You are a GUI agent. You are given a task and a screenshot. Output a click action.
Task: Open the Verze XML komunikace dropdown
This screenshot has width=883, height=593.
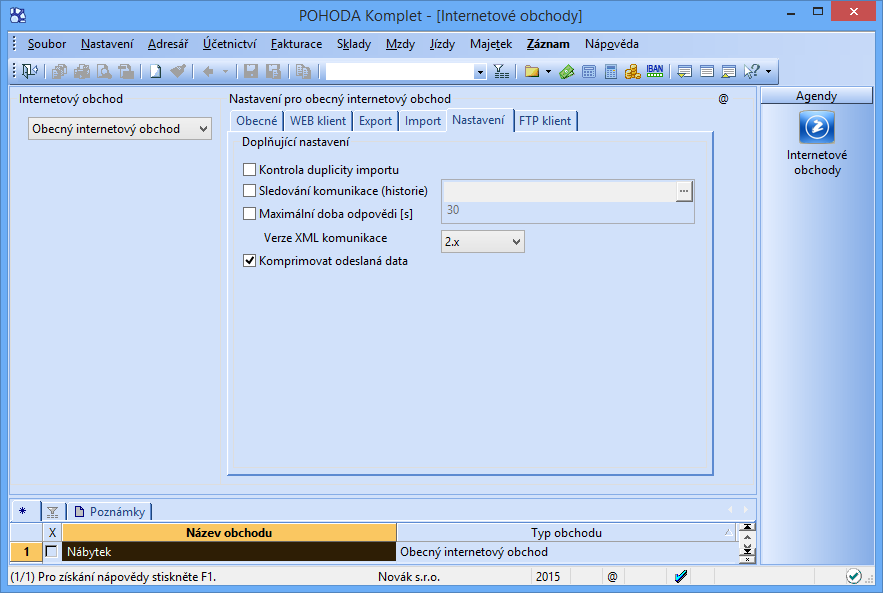tap(483, 242)
